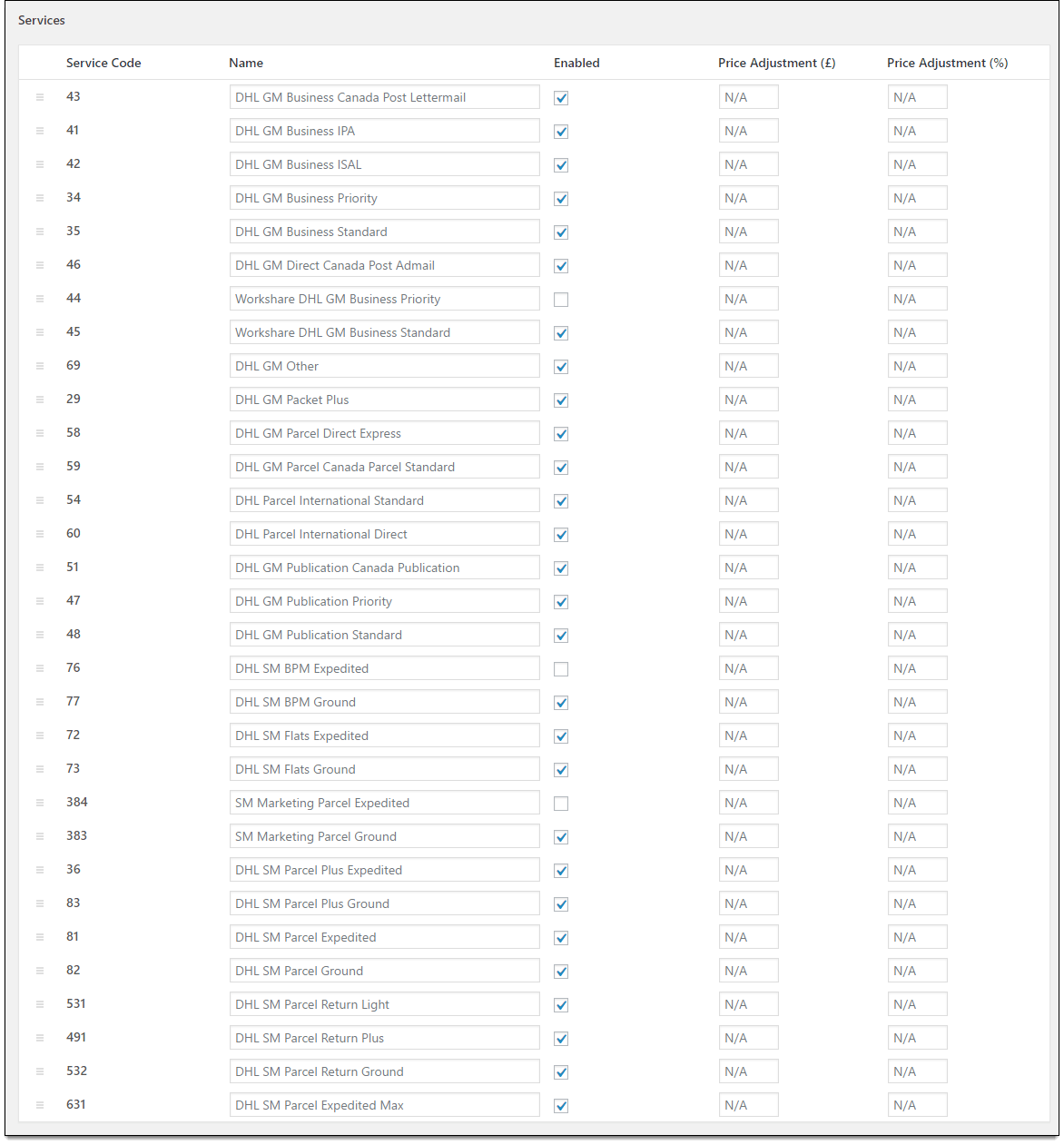This screenshot has width=1064, height=1145.
Task: Click reorder handle for service code 531
Action: tap(40, 1004)
